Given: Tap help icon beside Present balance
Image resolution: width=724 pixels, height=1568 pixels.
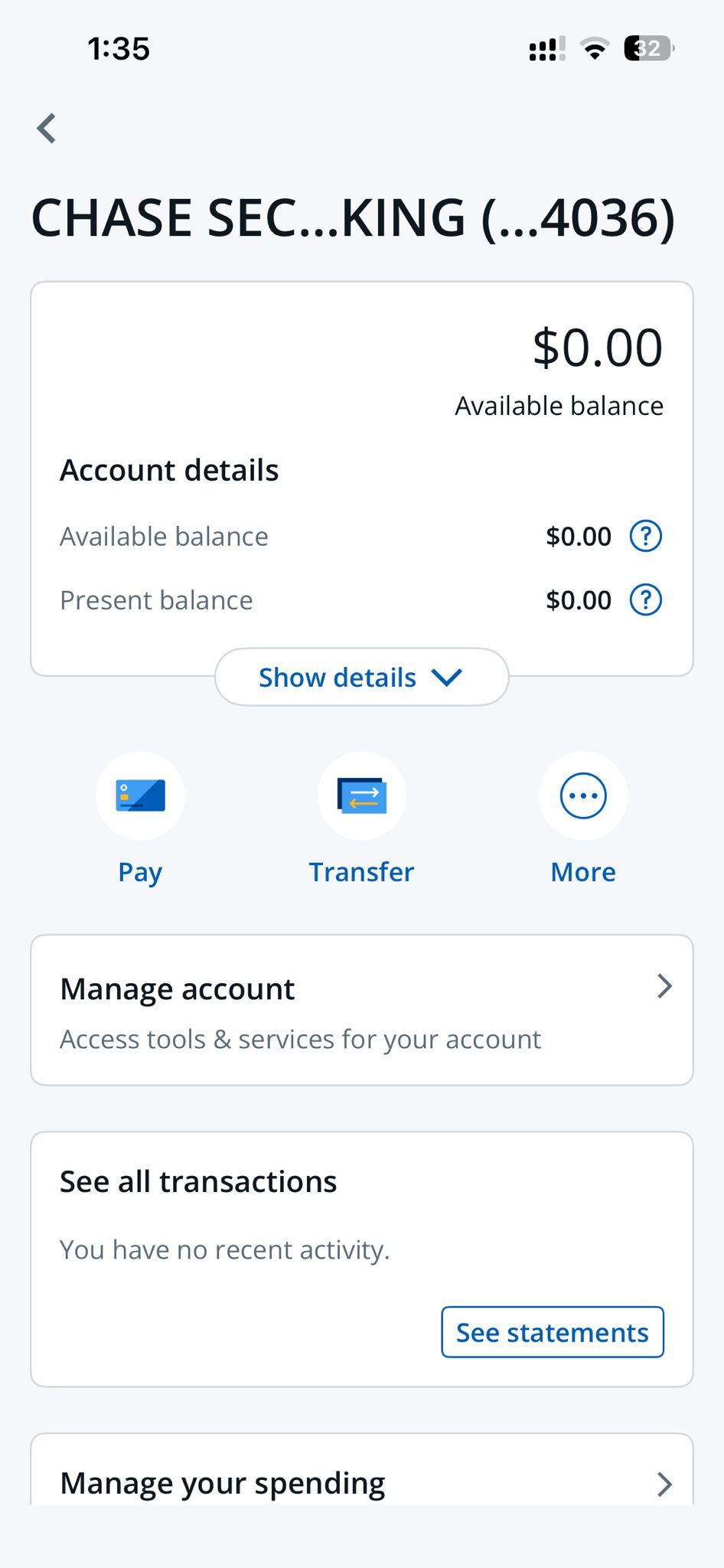Looking at the screenshot, I should [x=645, y=599].
